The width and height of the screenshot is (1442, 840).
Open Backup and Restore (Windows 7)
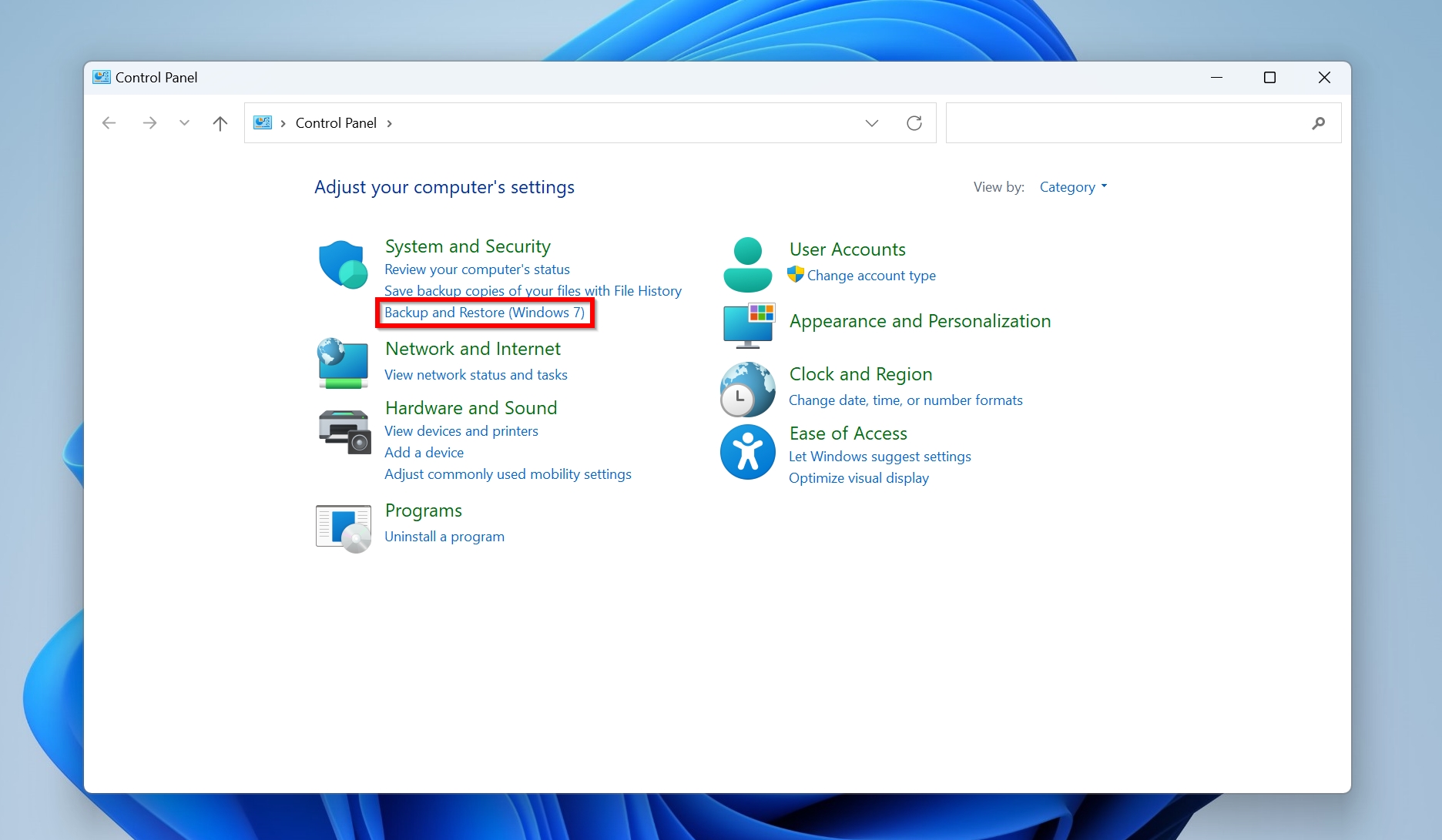pos(485,313)
